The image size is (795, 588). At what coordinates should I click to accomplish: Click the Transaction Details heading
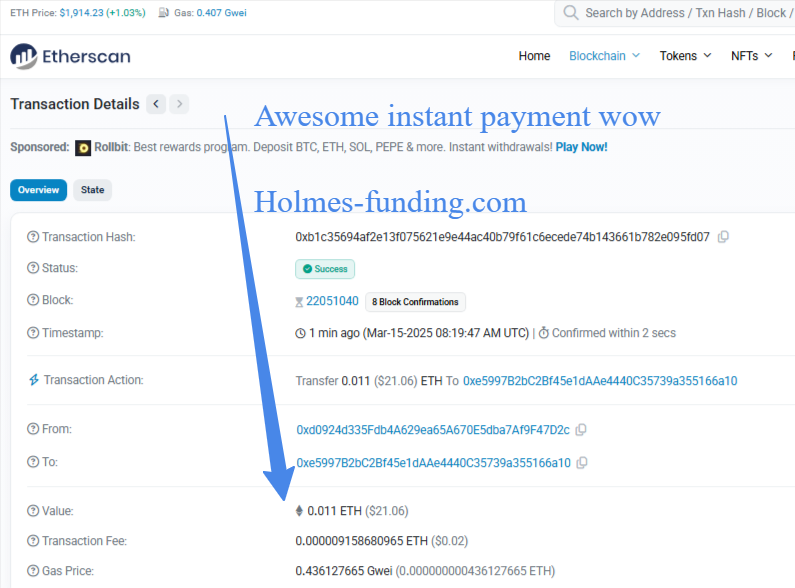point(75,104)
